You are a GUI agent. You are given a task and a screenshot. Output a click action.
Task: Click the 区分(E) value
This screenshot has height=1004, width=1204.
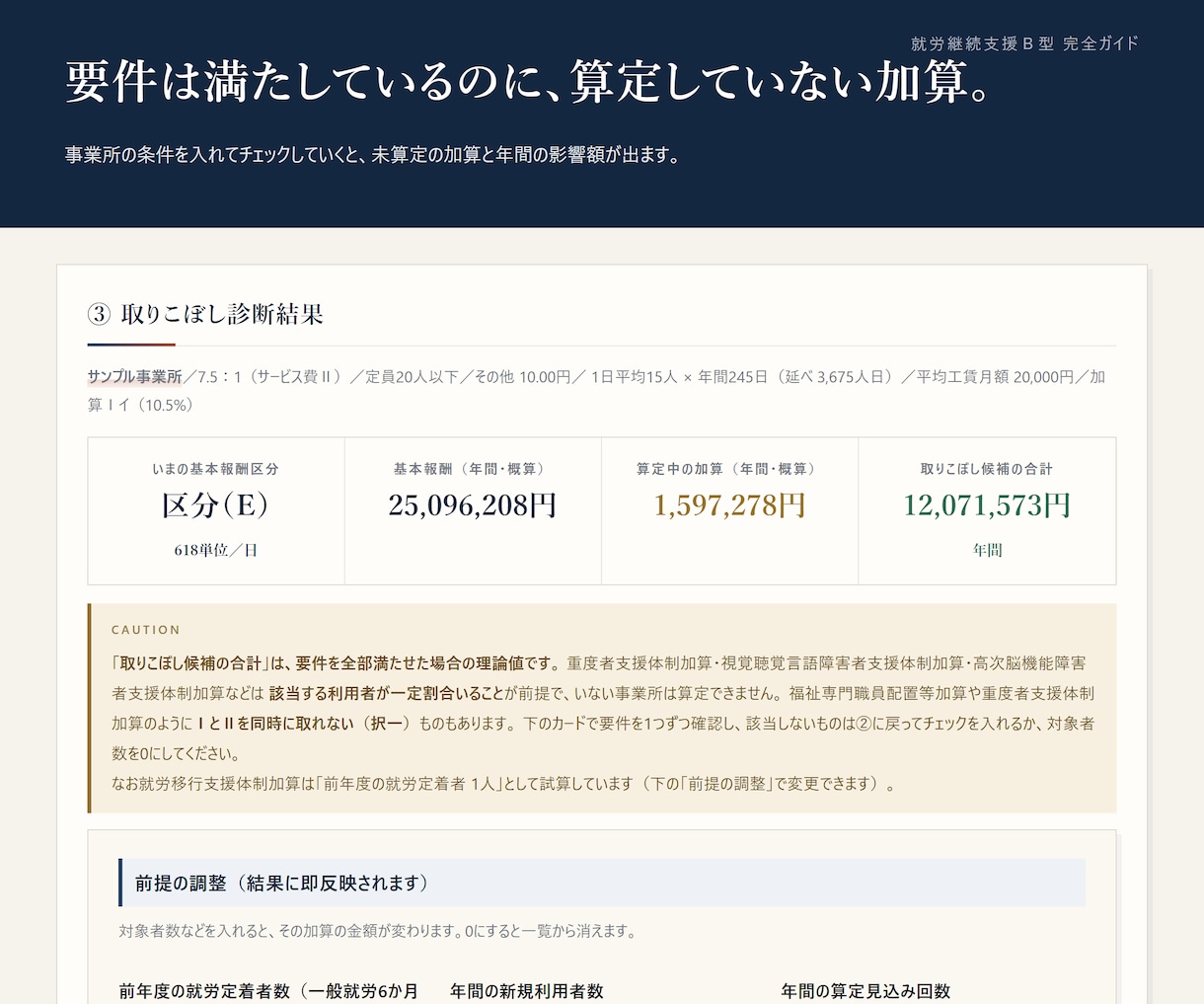216,505
